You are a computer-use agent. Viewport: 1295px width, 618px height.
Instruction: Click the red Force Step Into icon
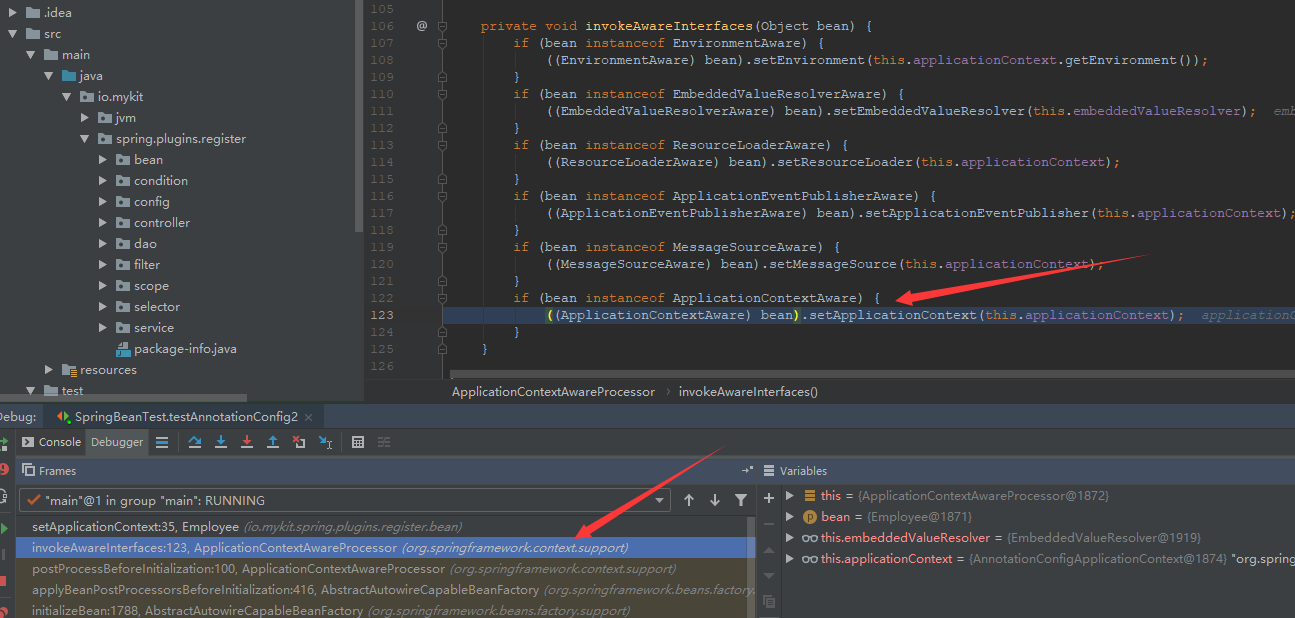pyautogui.click(x=247, y=442)
